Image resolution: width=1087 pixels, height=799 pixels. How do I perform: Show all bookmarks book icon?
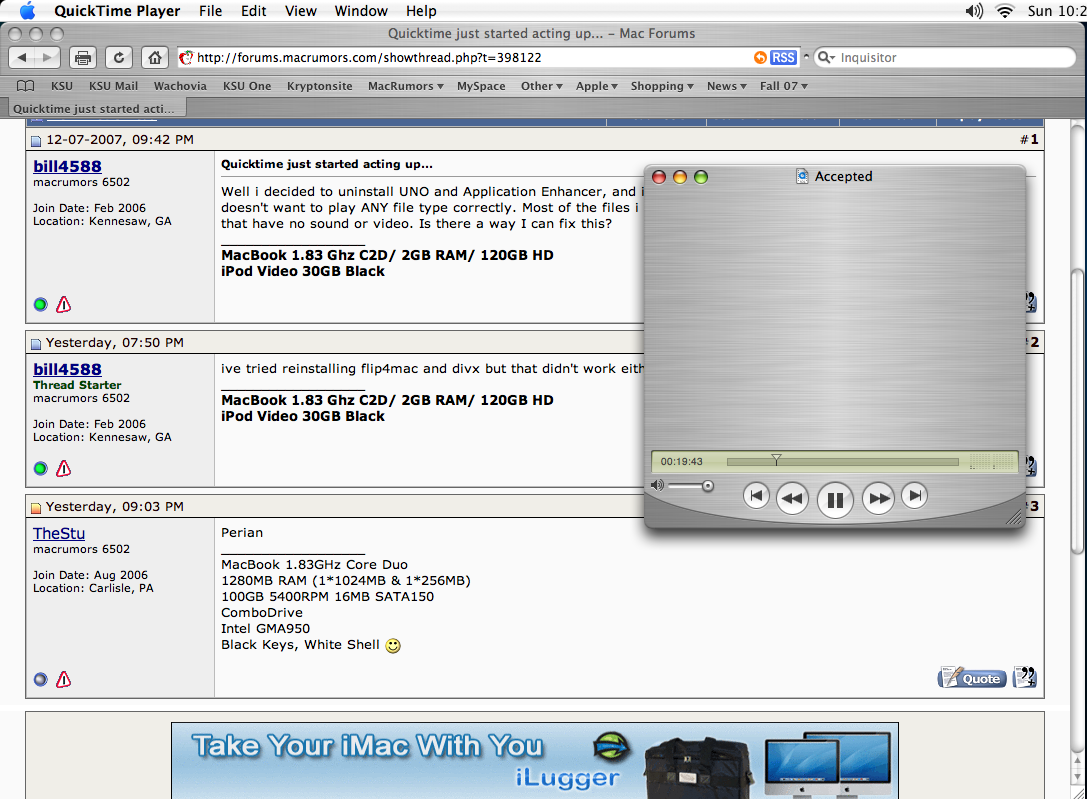tap(26, 86)
